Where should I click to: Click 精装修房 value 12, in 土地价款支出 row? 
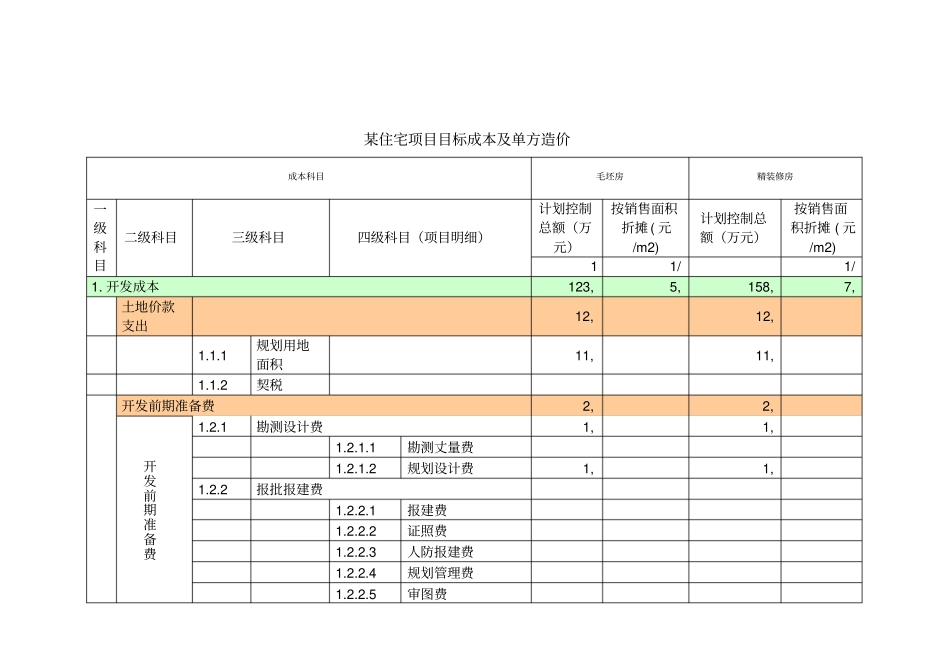coord(764,316)
